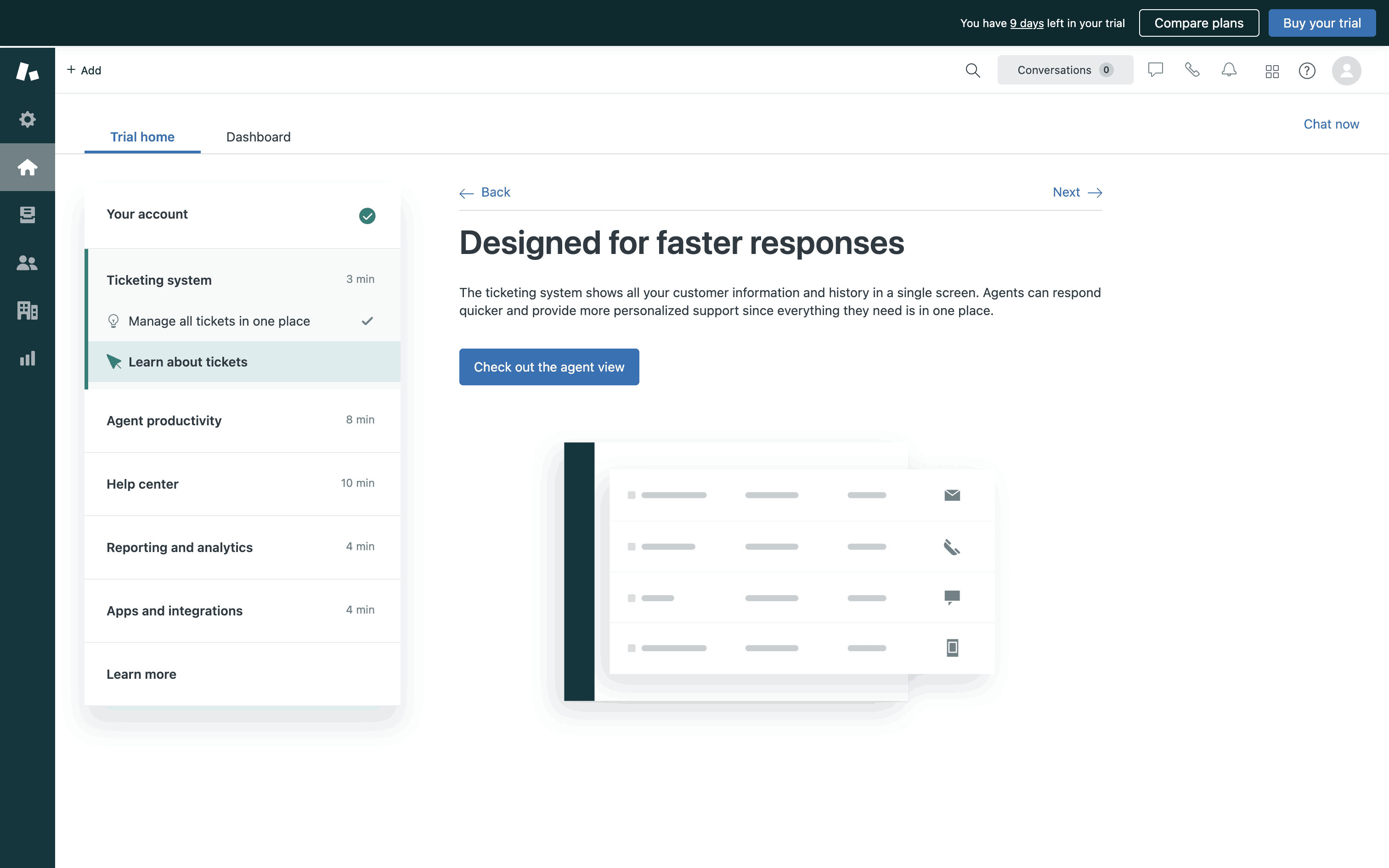This screenshot has width=1389, height=868.
Task: Expand the Help center section
Action: tap(242, 484)
